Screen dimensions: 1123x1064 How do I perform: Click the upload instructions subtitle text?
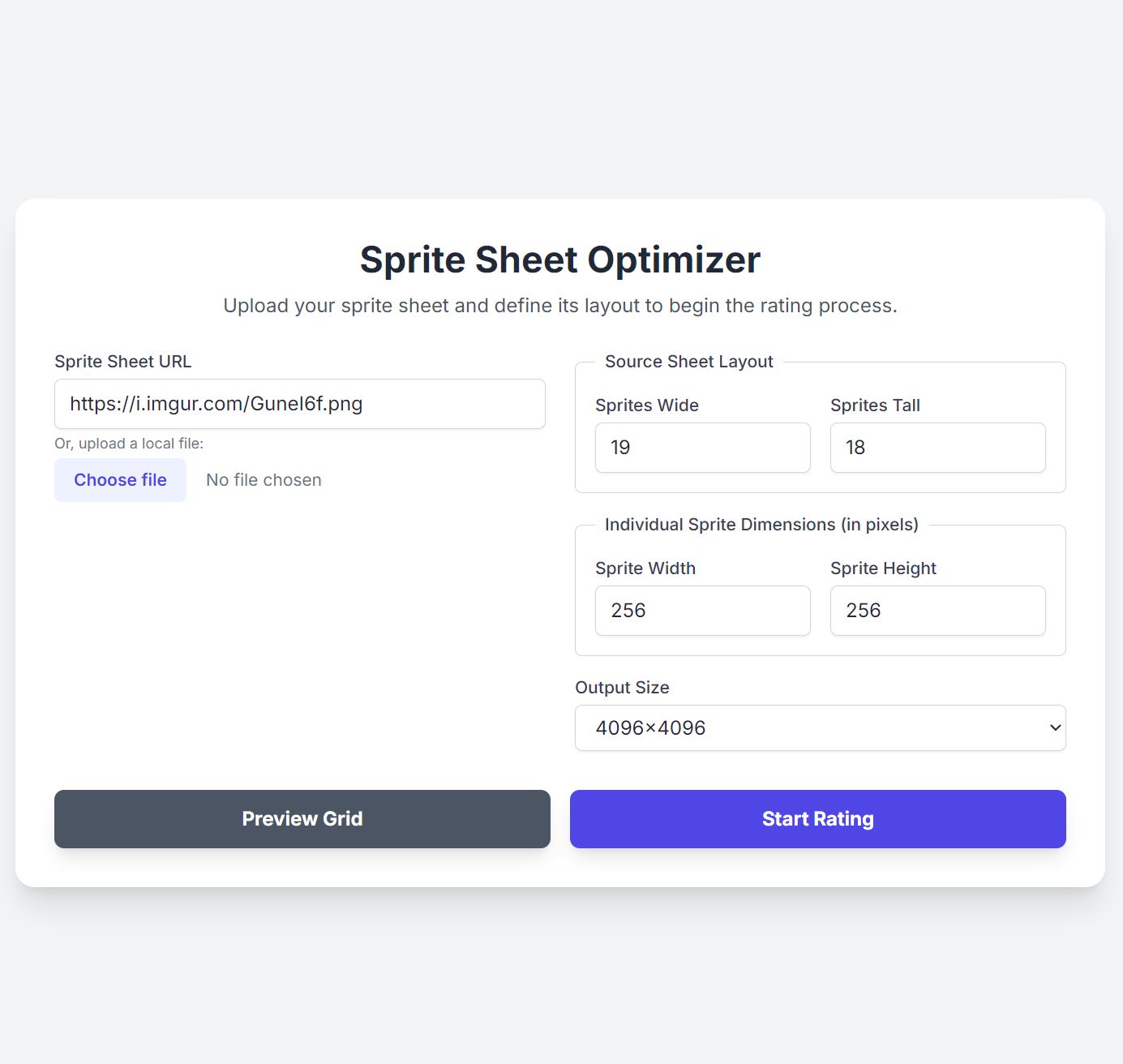coord(560,306)
